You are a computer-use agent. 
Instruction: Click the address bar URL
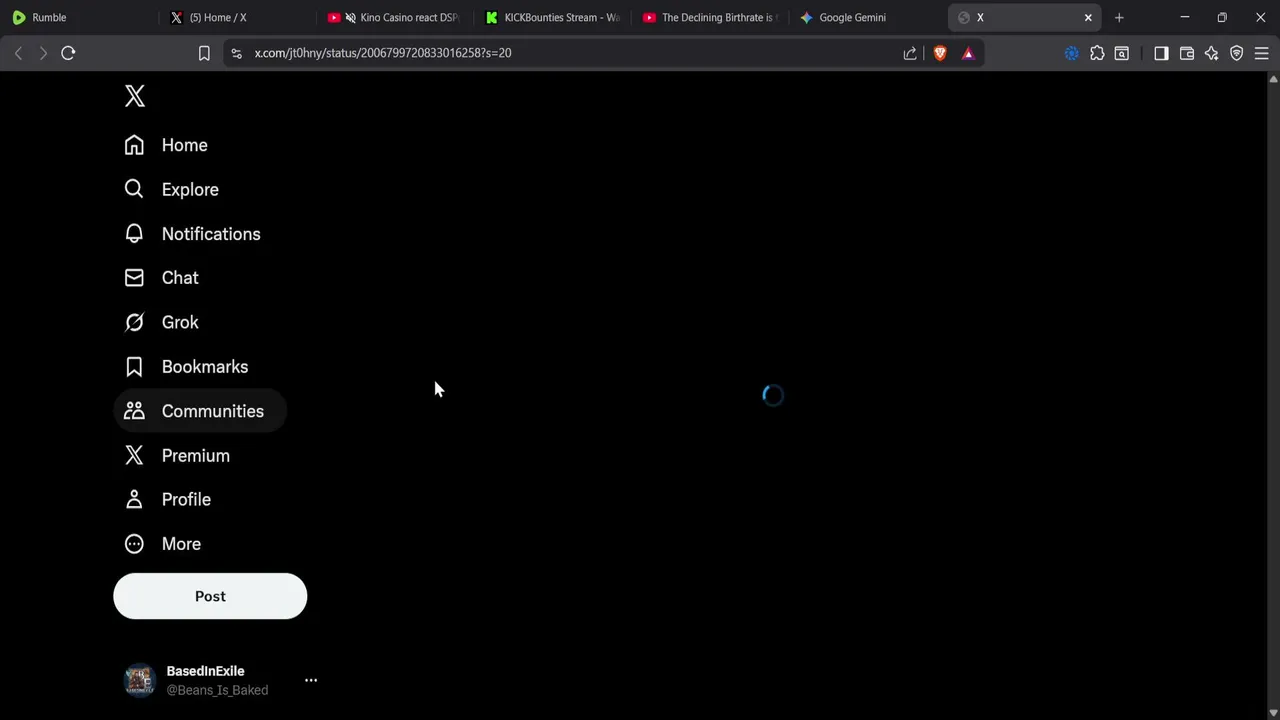click(x=383, y=53)
